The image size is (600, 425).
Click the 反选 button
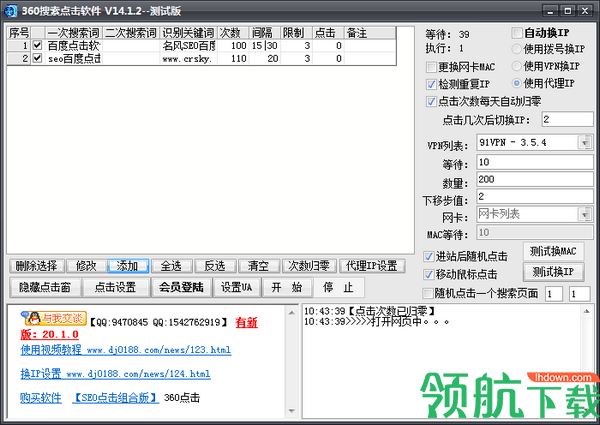coord(215,266)
